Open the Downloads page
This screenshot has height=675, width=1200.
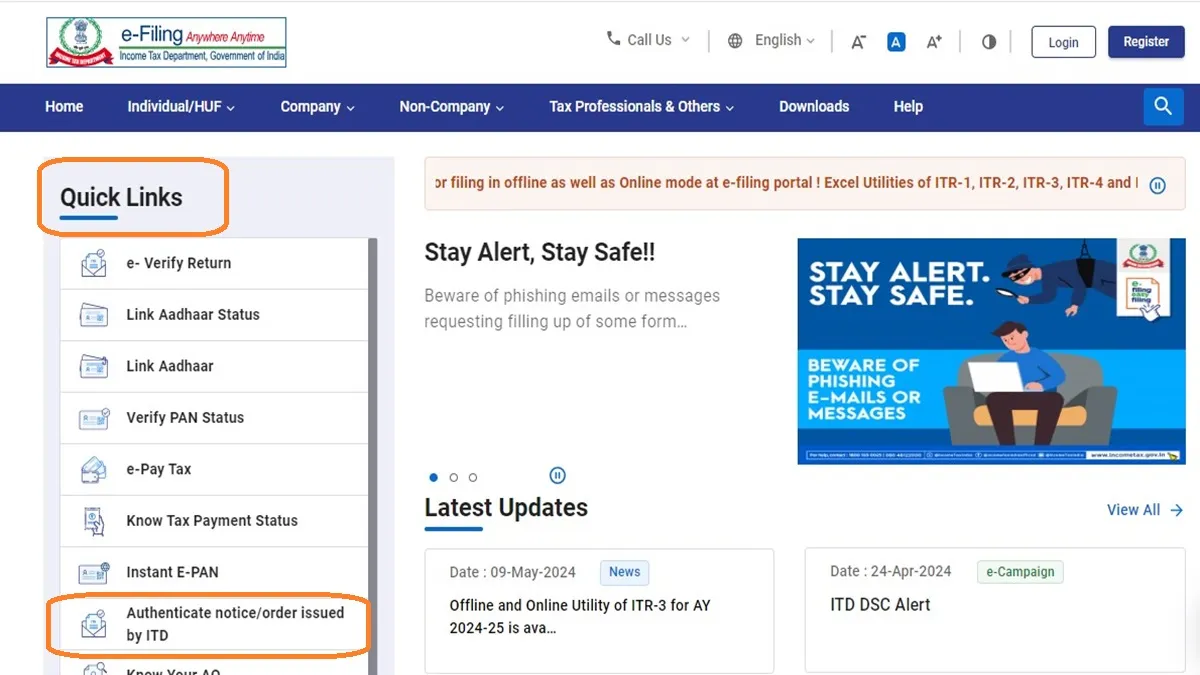[x=814, y=107]
